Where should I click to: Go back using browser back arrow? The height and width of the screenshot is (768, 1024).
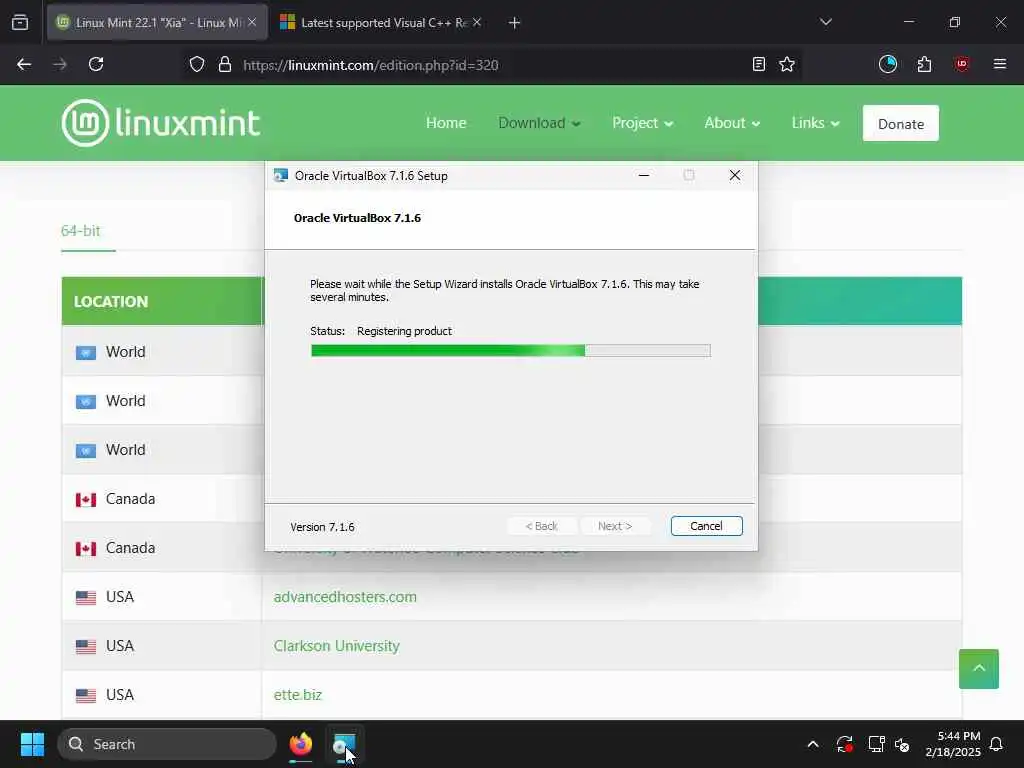point(24,64)
